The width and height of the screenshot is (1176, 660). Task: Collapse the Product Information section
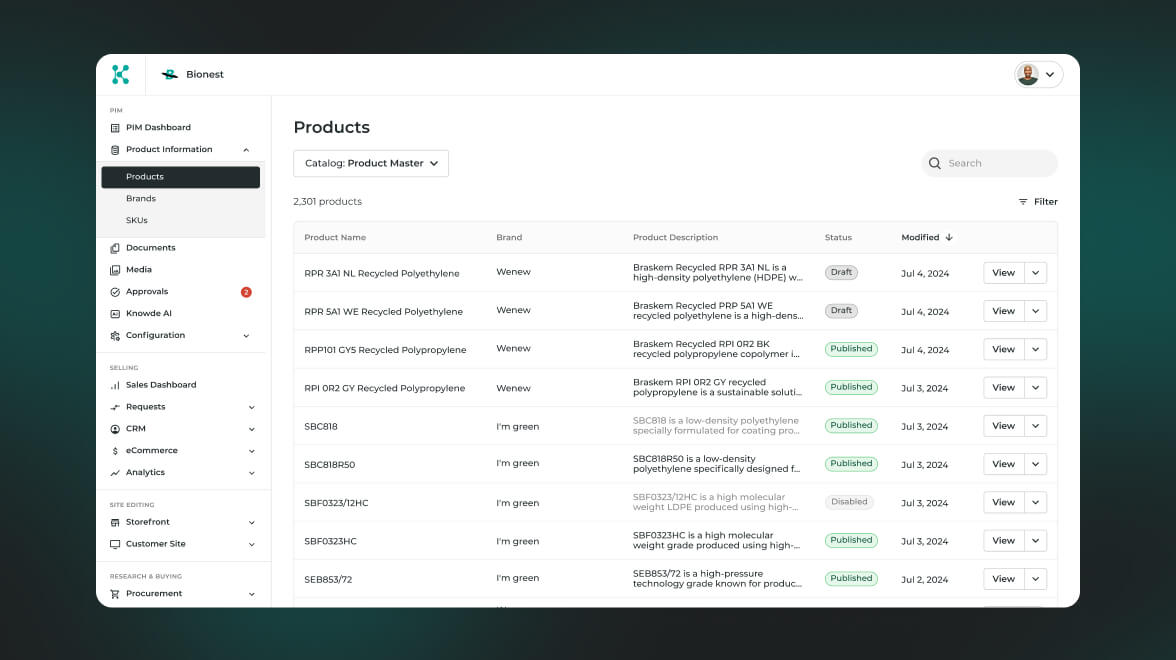coord(246,150)
